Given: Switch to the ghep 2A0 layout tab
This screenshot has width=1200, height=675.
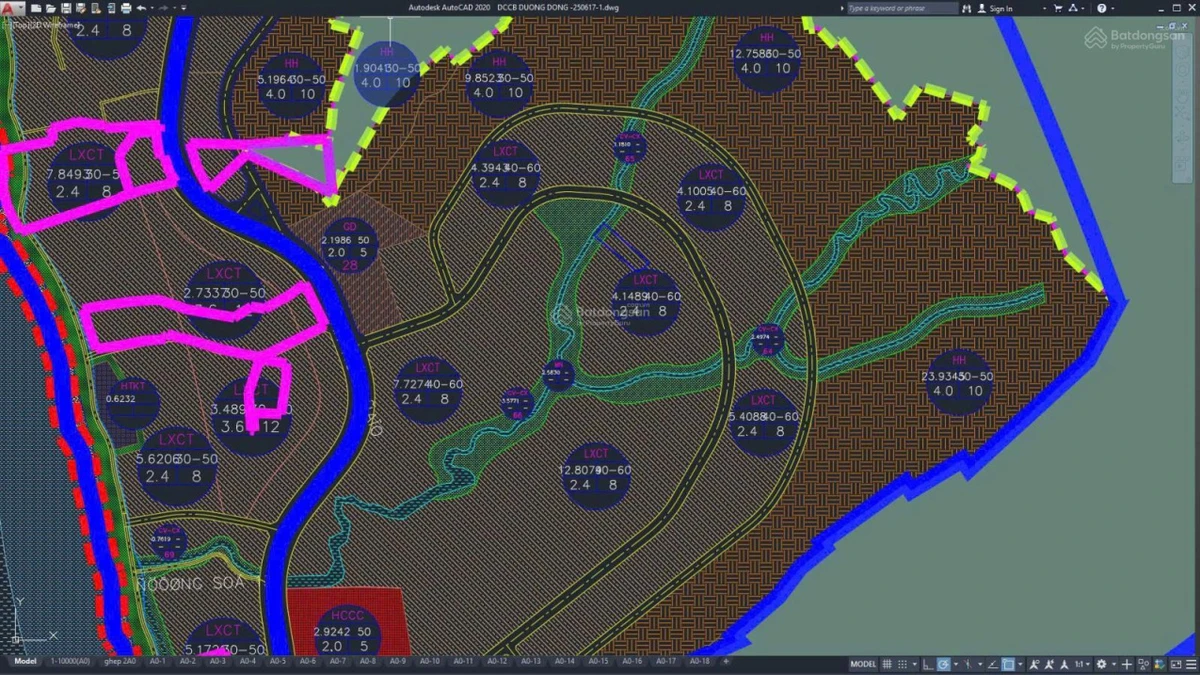Looking at the screenshot, I should pyautogui.click(x=120, y=661).
